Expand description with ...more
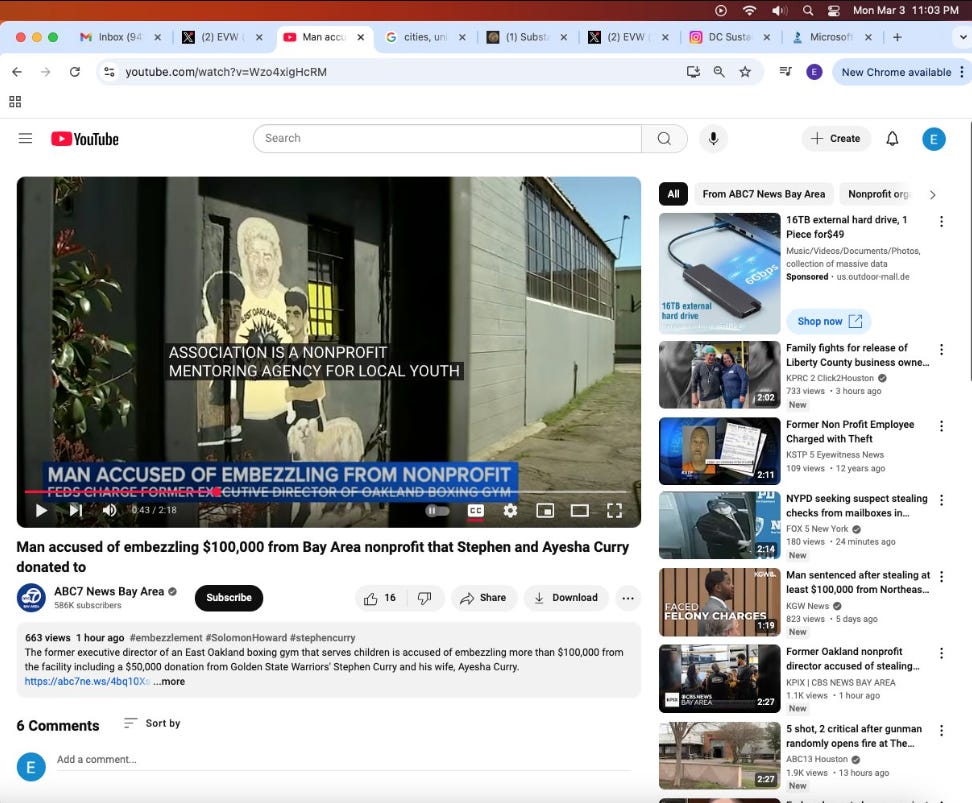Viewport: 972px width, 803px height. [x=169, y=681]
